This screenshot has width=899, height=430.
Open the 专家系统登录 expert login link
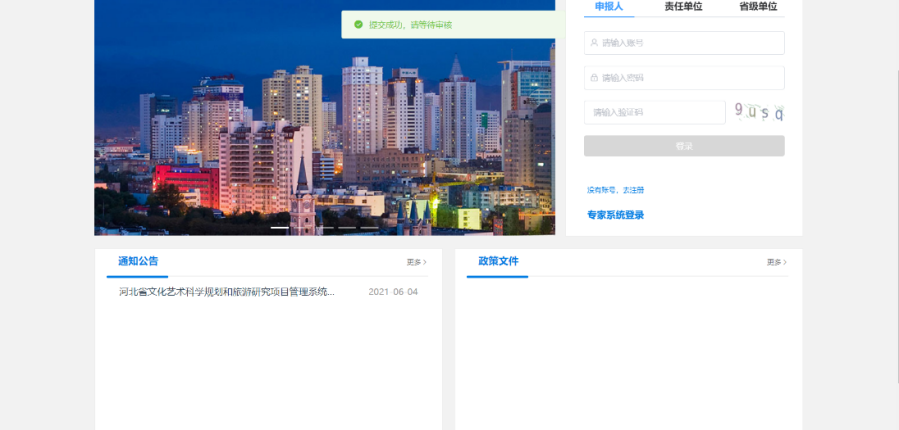click(615, 215)
